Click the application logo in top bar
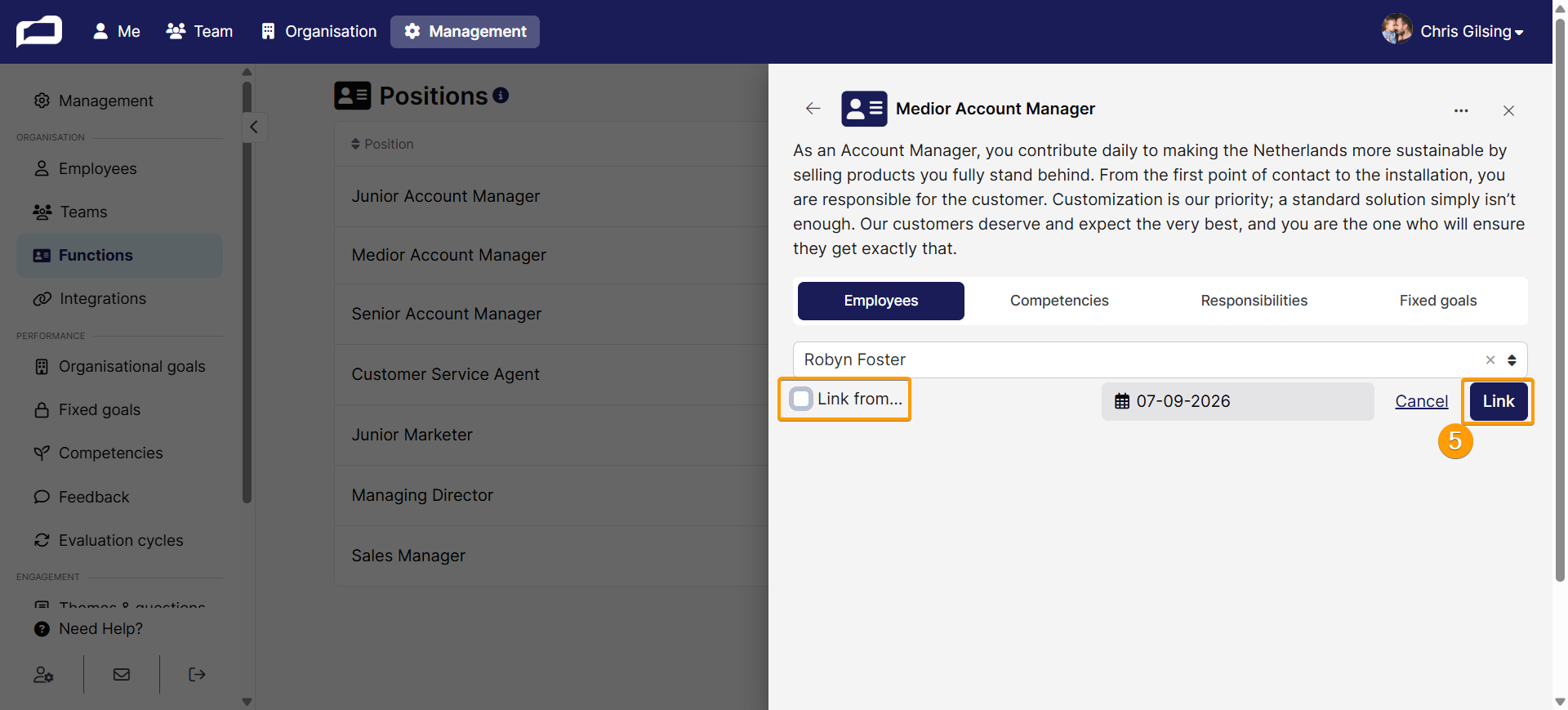Image resolution: width=1568 pixels, height=710 pixels. 39,32
